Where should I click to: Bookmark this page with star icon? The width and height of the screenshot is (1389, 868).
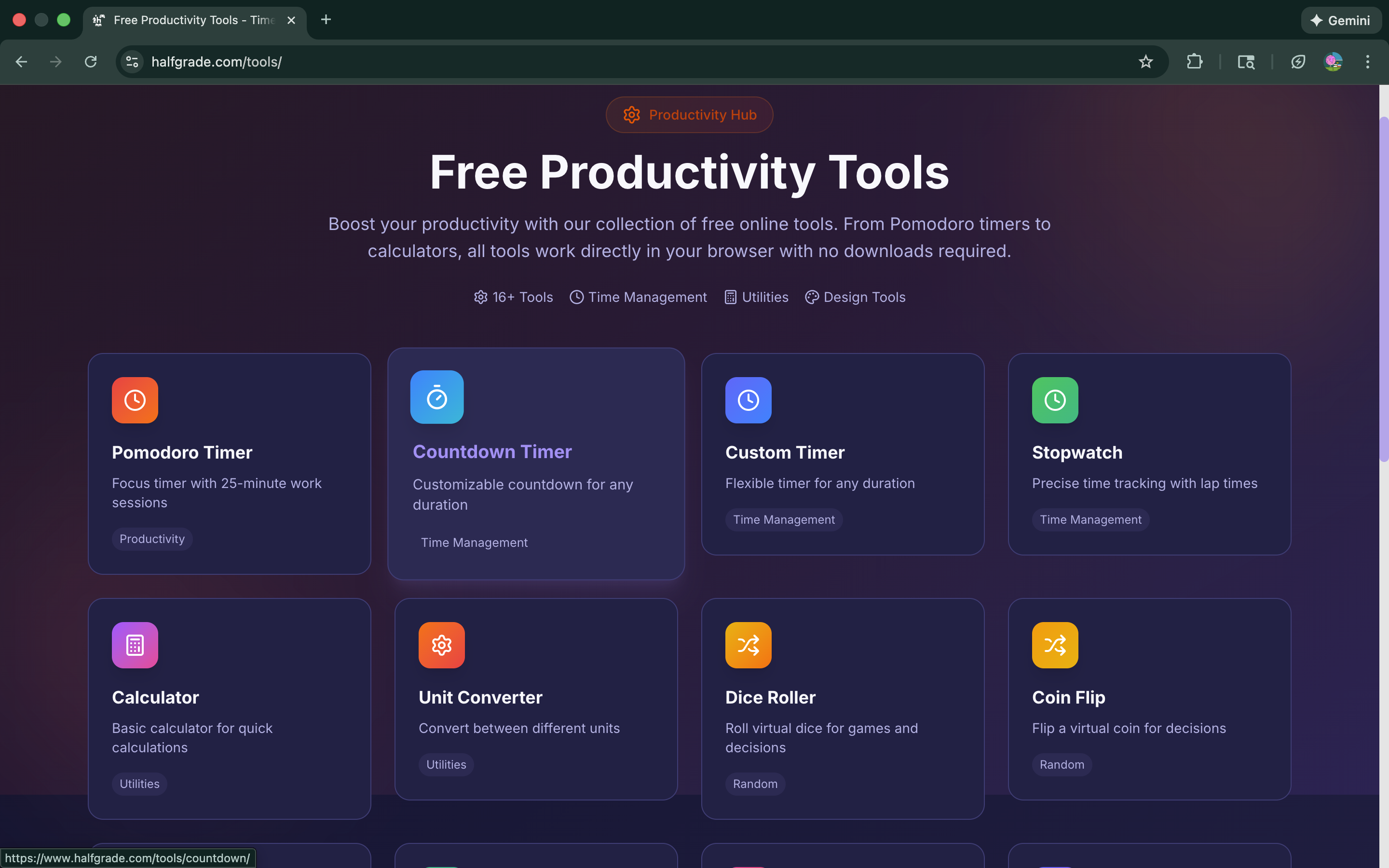pyautogui.click(x=1145, y=62)
